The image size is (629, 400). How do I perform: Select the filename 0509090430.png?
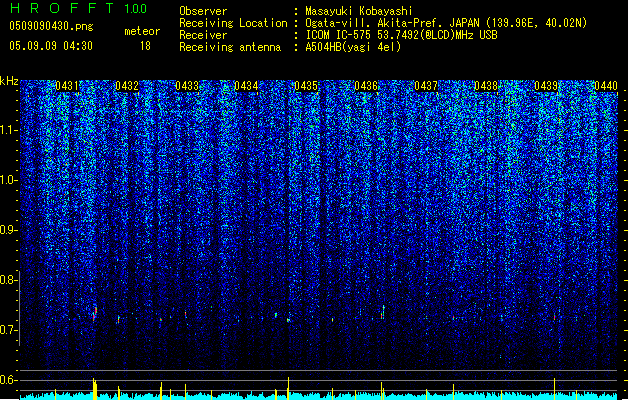(51, 26)
